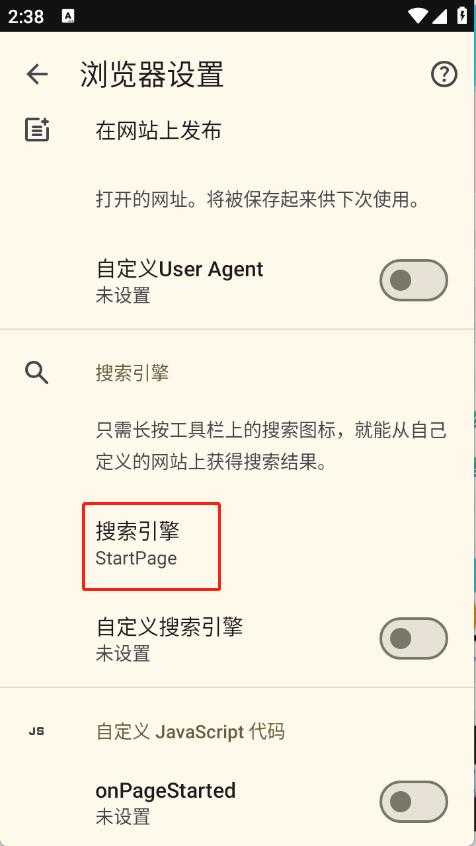Tap the signal strength status icon
Image resolution: width=476 pixels, height=846 pixels.
[440, 16]
